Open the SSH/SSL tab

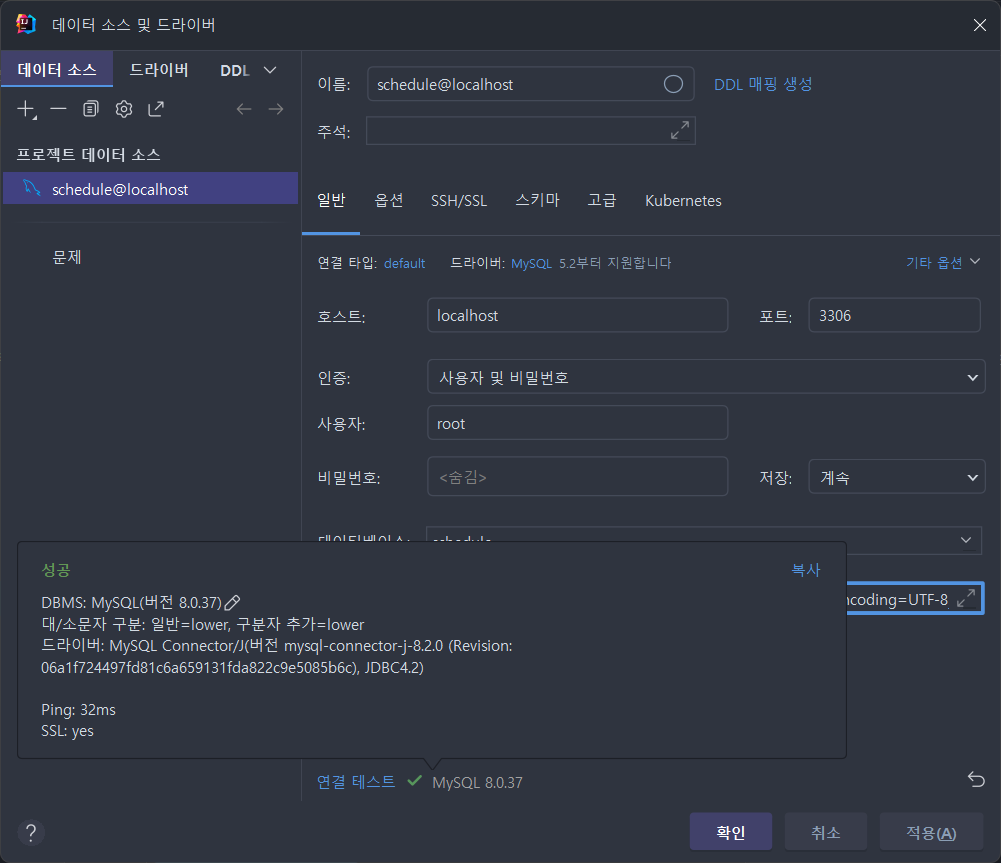pyautogui.click(x=458, y=201)
